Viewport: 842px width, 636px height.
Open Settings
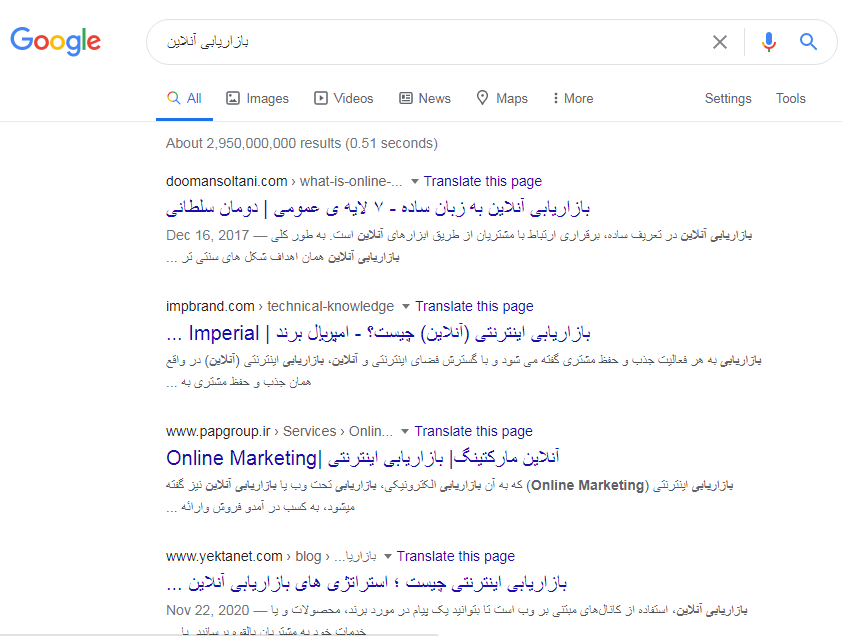point(728,98)
